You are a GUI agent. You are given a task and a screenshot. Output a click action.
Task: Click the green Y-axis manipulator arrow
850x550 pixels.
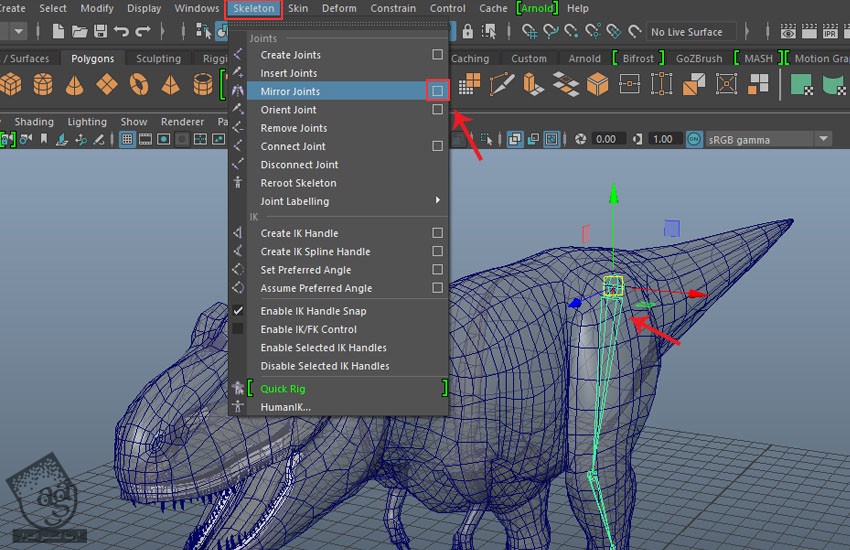[x=613, y=196]
